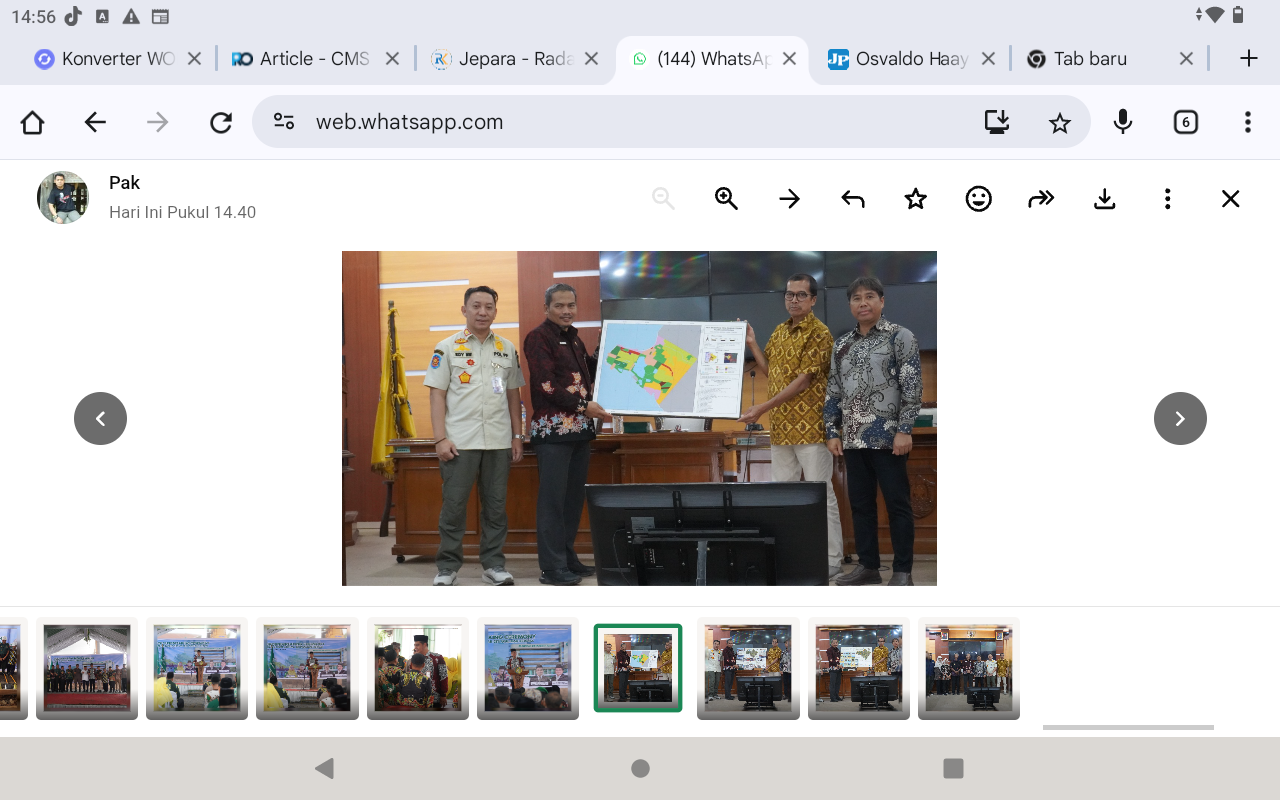Reply to this photo with the curved arrow

(852, 199)
